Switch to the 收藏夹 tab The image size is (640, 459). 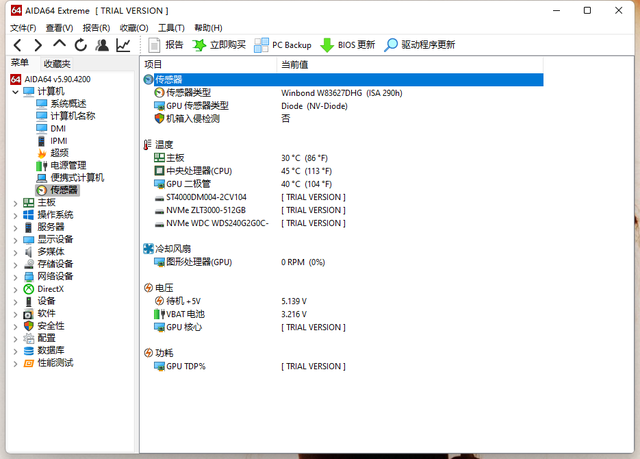(x=57, y=64)
